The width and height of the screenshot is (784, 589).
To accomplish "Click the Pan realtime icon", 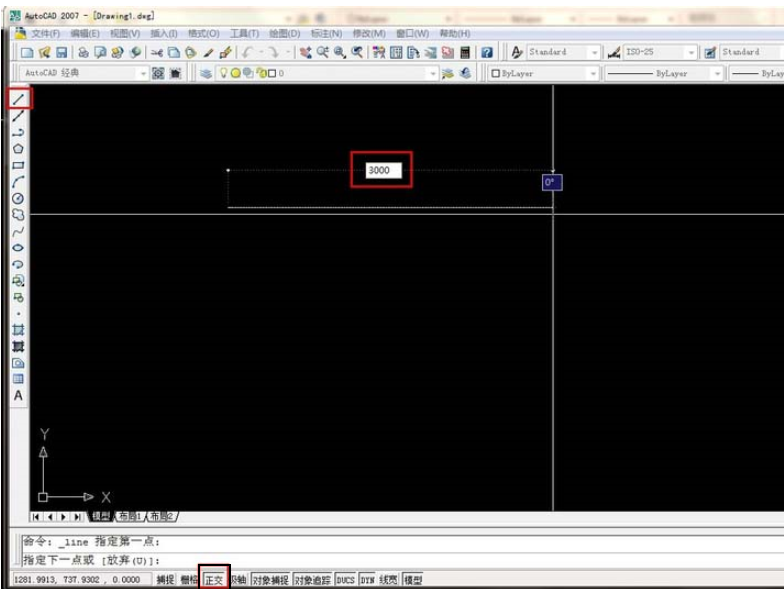I will click(306, 52).
